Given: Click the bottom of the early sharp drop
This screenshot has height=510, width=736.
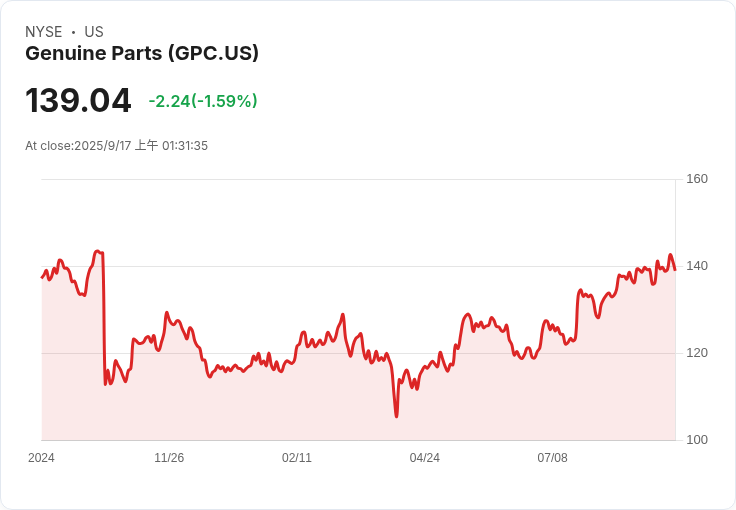Looking at the screenshot, I should [x=106, y=385].
